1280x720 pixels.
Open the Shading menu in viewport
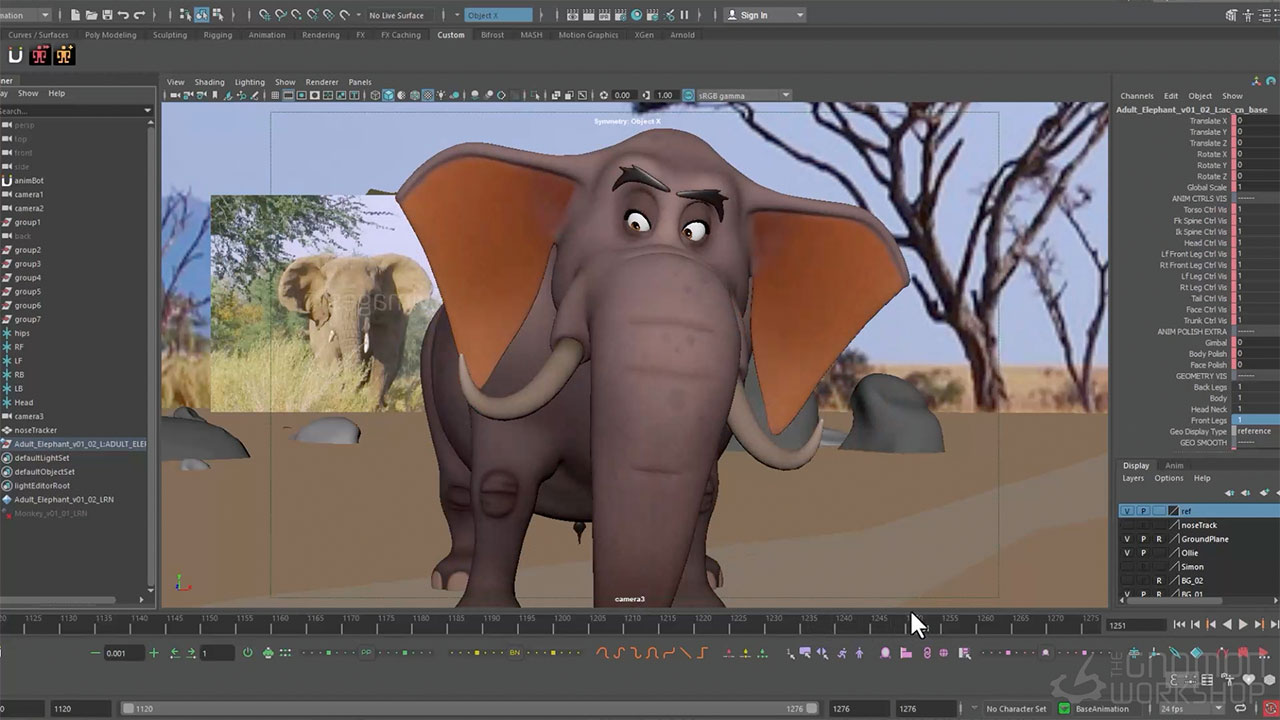pyautogui.click(x=209, y=82)
